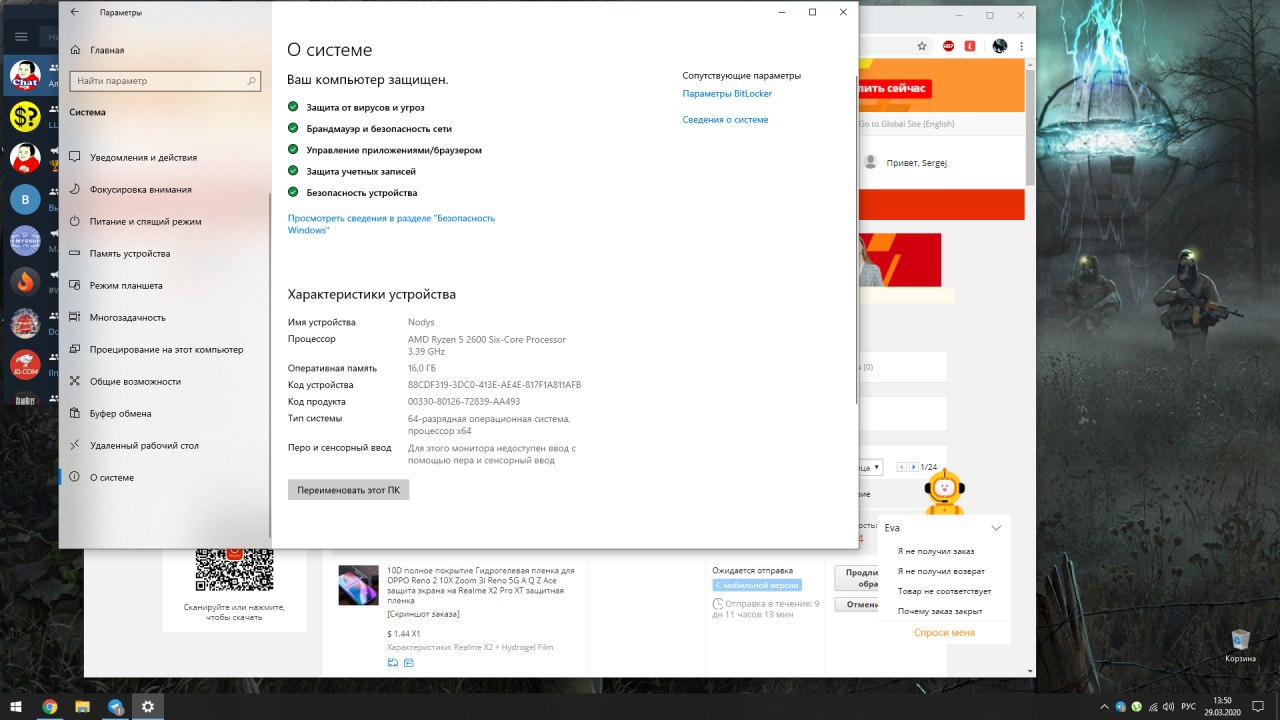Click the Найти параметр search field
Image resolution: width=1280 pixels, height=720 pixels.
pos(165,80)
